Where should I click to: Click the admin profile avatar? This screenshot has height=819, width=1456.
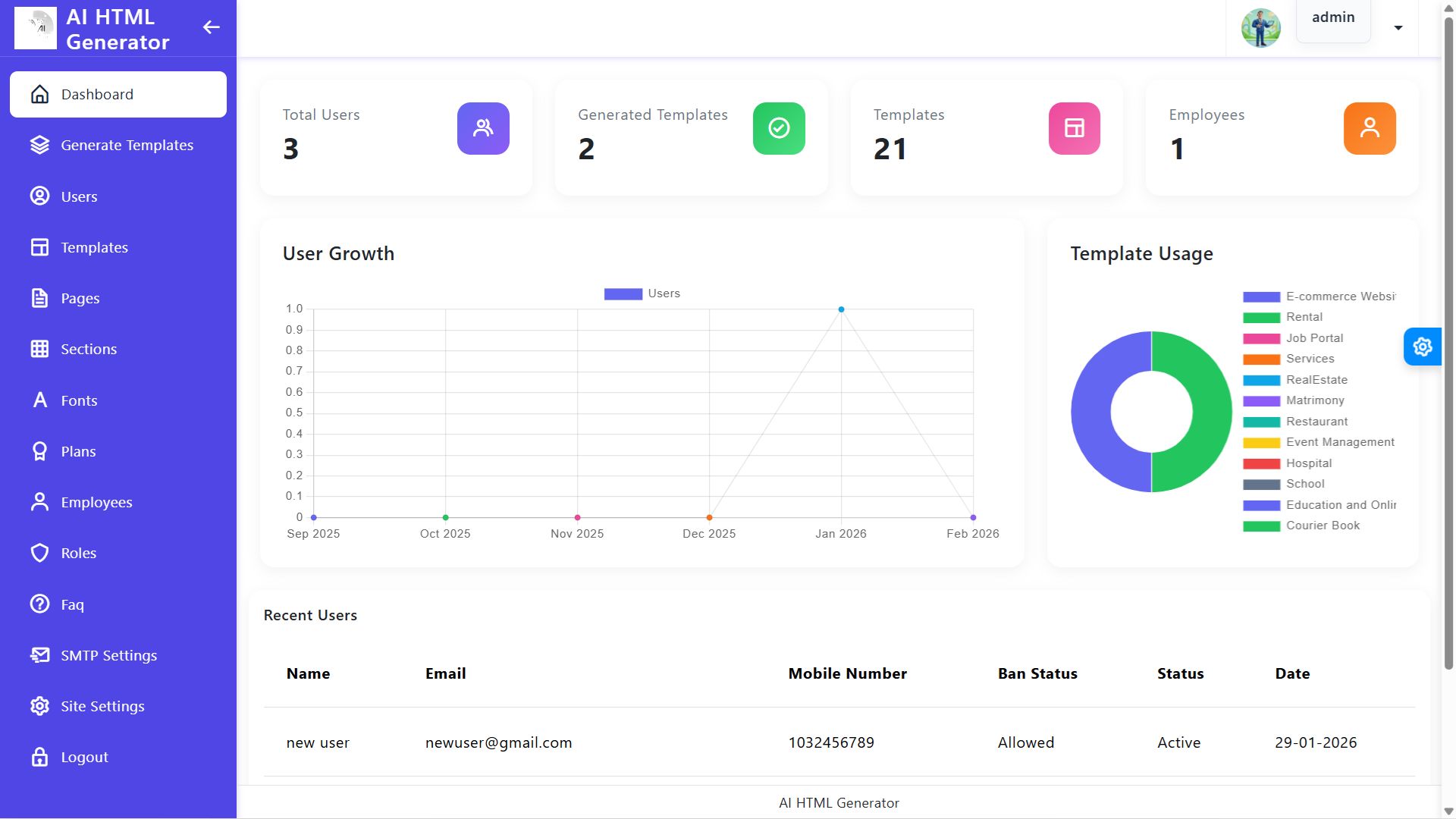(x=1260, y=28)
